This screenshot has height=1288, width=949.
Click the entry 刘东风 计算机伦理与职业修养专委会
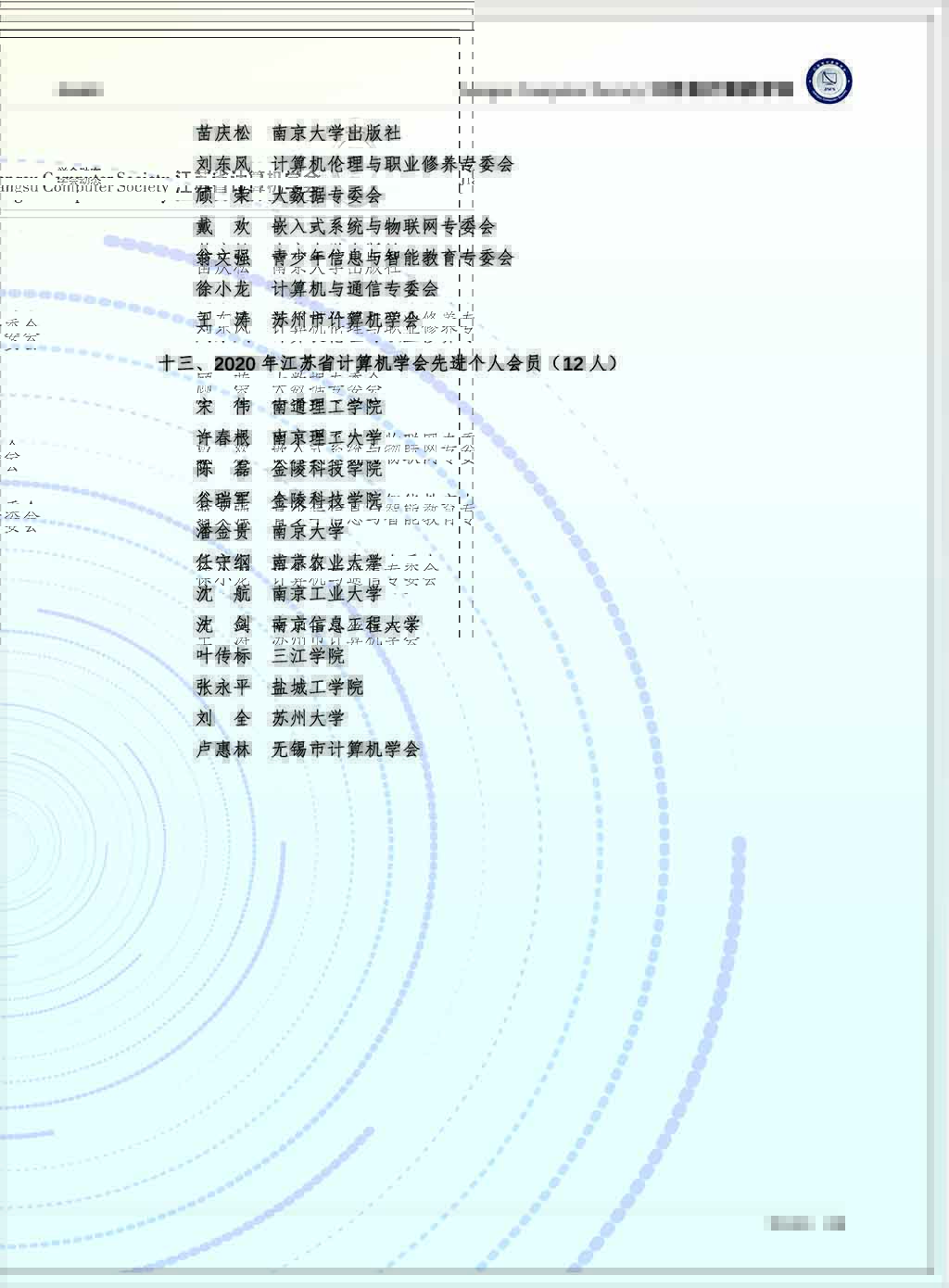tap(354, 164)
